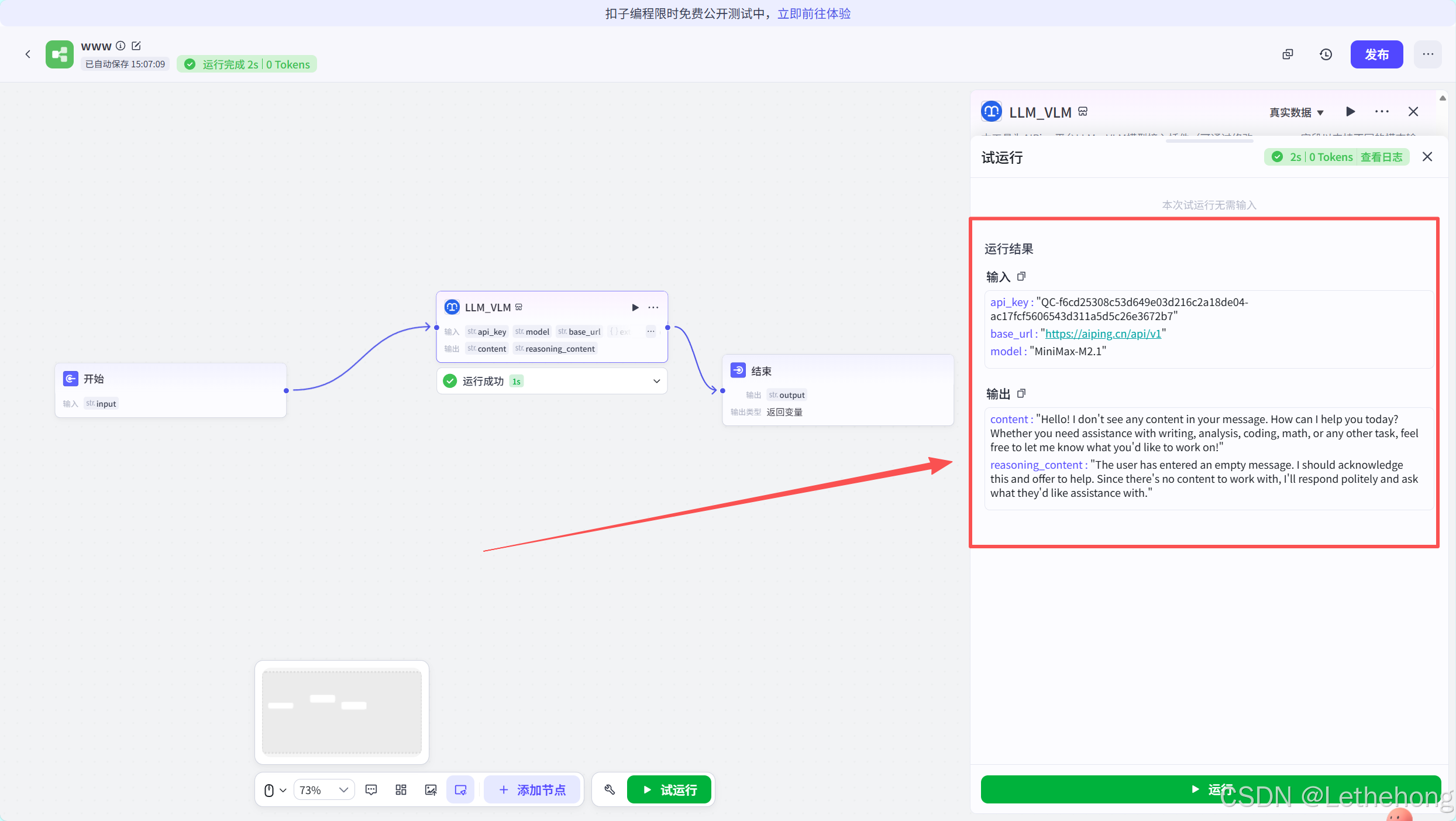
Task: Click the green 试运行 button
Action: tap(669, 790)
